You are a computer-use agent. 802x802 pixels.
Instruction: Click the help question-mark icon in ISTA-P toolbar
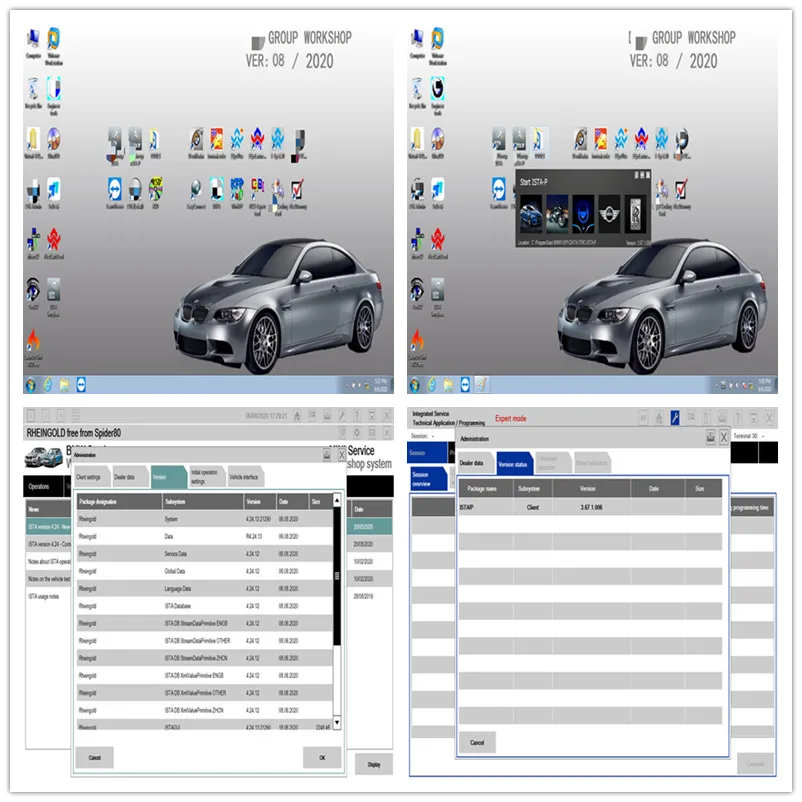tap(738, 418)
